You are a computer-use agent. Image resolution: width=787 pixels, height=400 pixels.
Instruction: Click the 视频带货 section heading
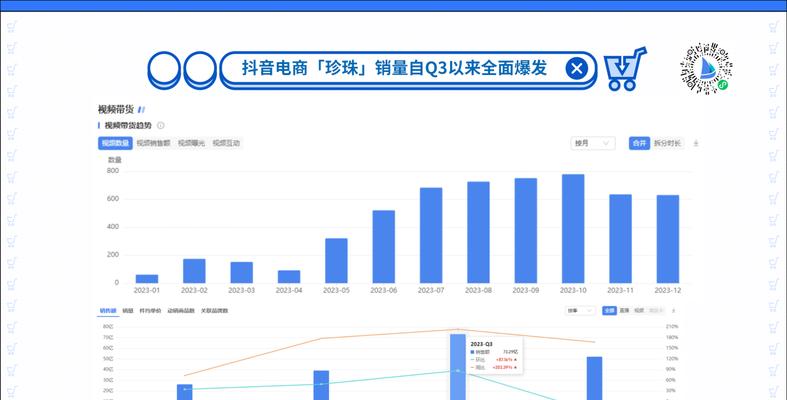115,109
